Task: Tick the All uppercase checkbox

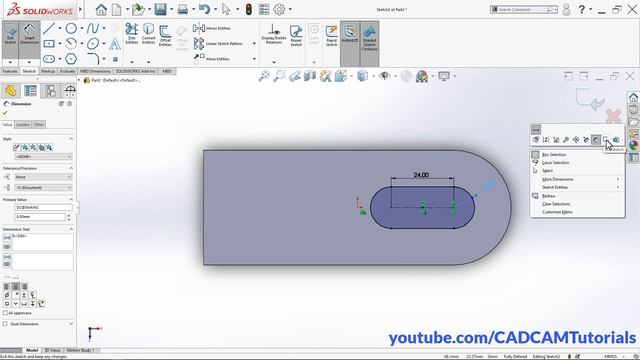Action: pos(5,313)
